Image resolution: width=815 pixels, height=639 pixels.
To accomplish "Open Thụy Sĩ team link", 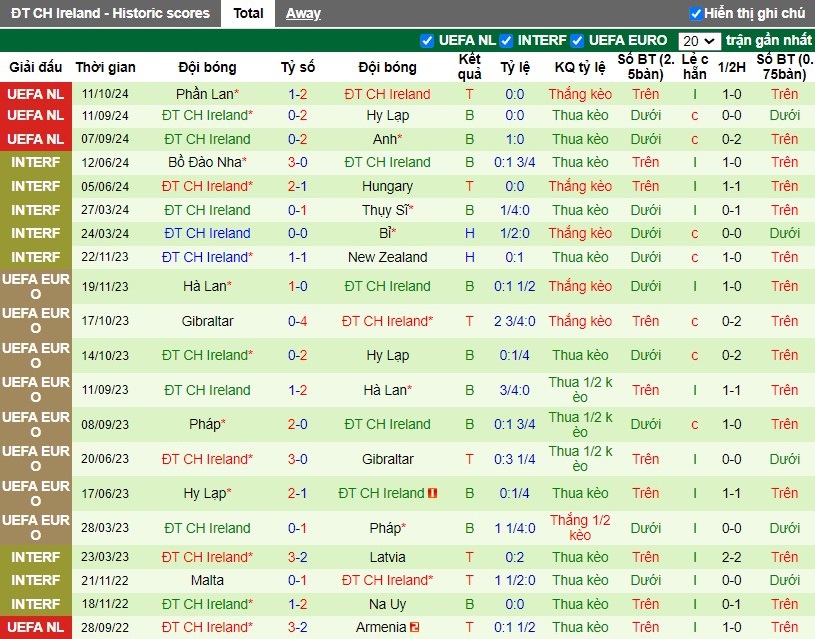I will point(388,210).
